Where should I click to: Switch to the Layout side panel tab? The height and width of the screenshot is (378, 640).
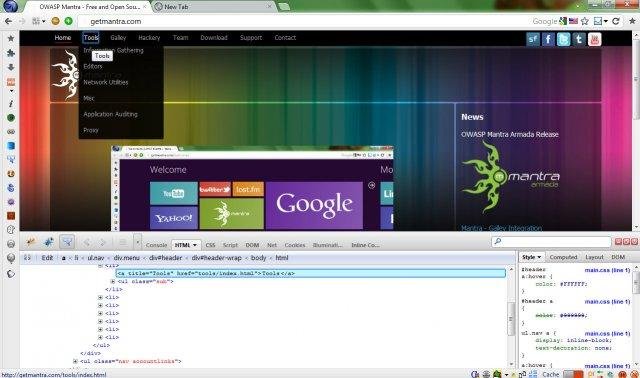[x=594, y=257]
